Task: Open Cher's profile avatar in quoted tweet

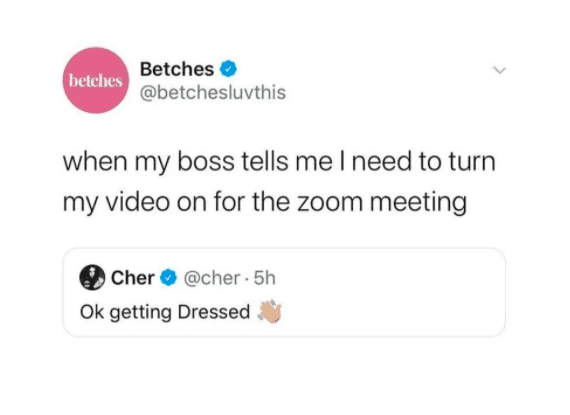Action: (x=92, y=277)
